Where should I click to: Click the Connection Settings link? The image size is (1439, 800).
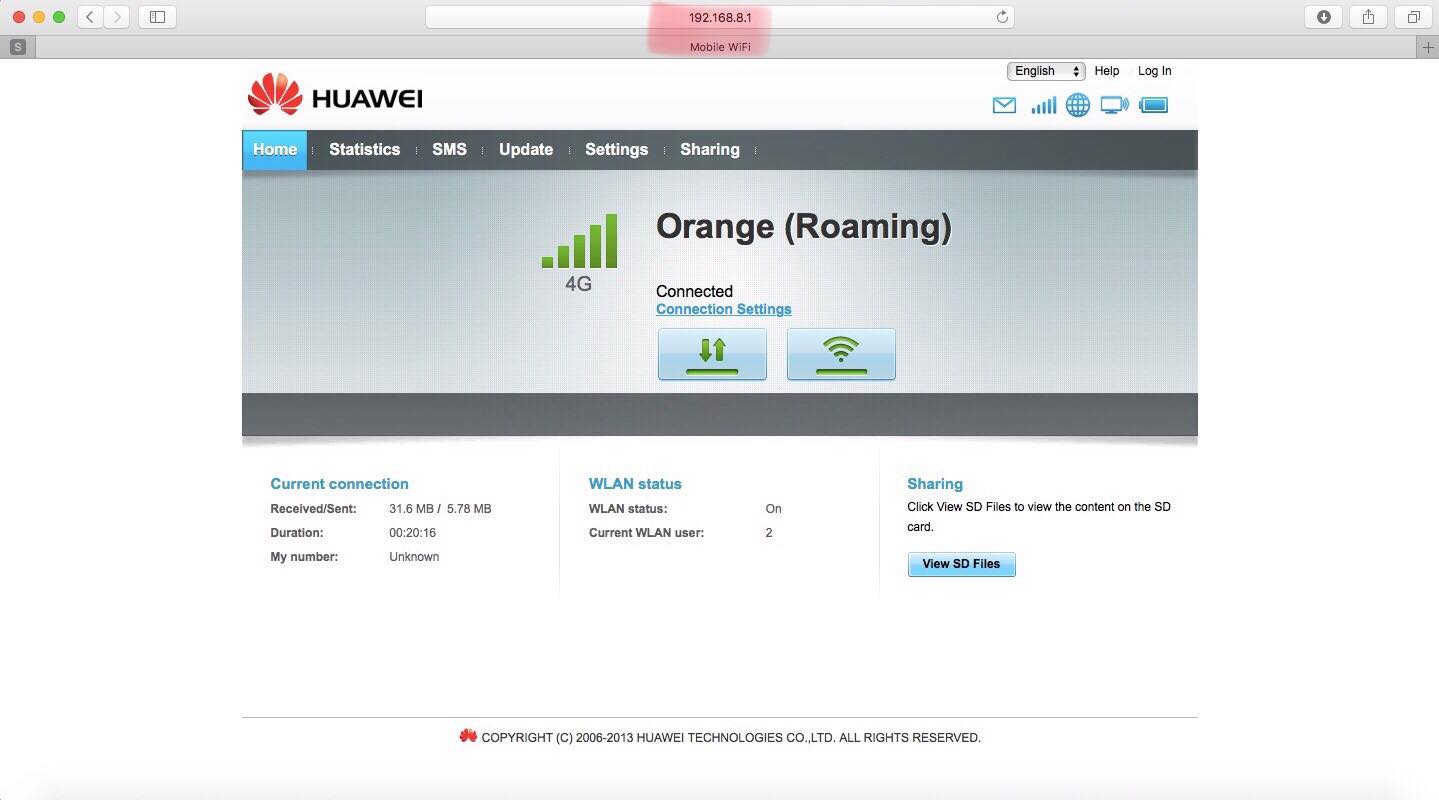(x=724, y=309)
